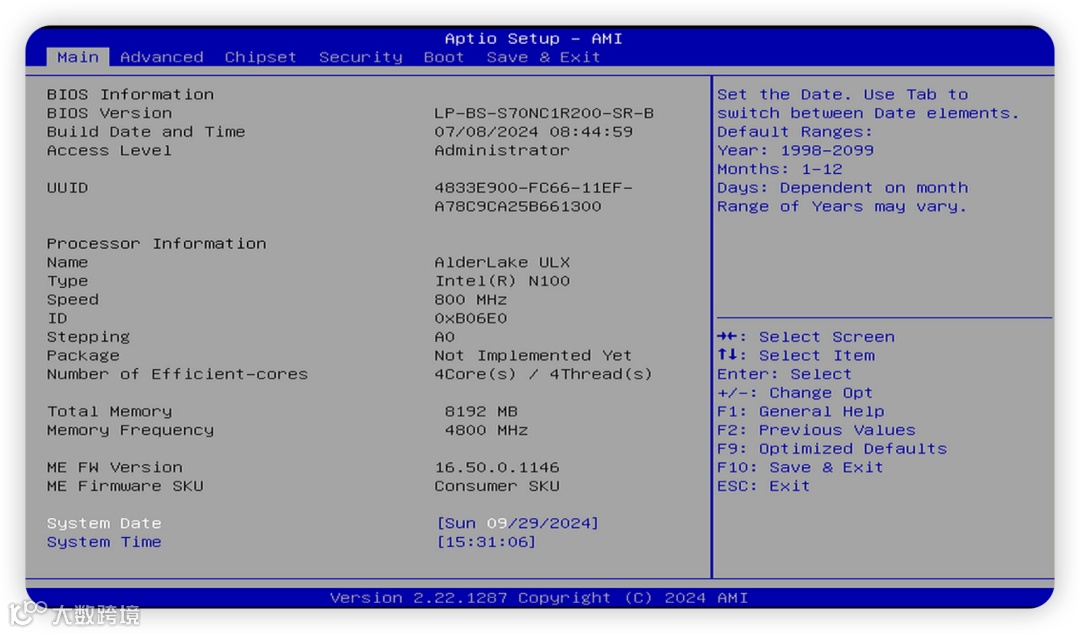The height and width of the screenshot is (634, 1080).
Task: Click the processor type Intel(R) N100
Action: tap(502, 280)
